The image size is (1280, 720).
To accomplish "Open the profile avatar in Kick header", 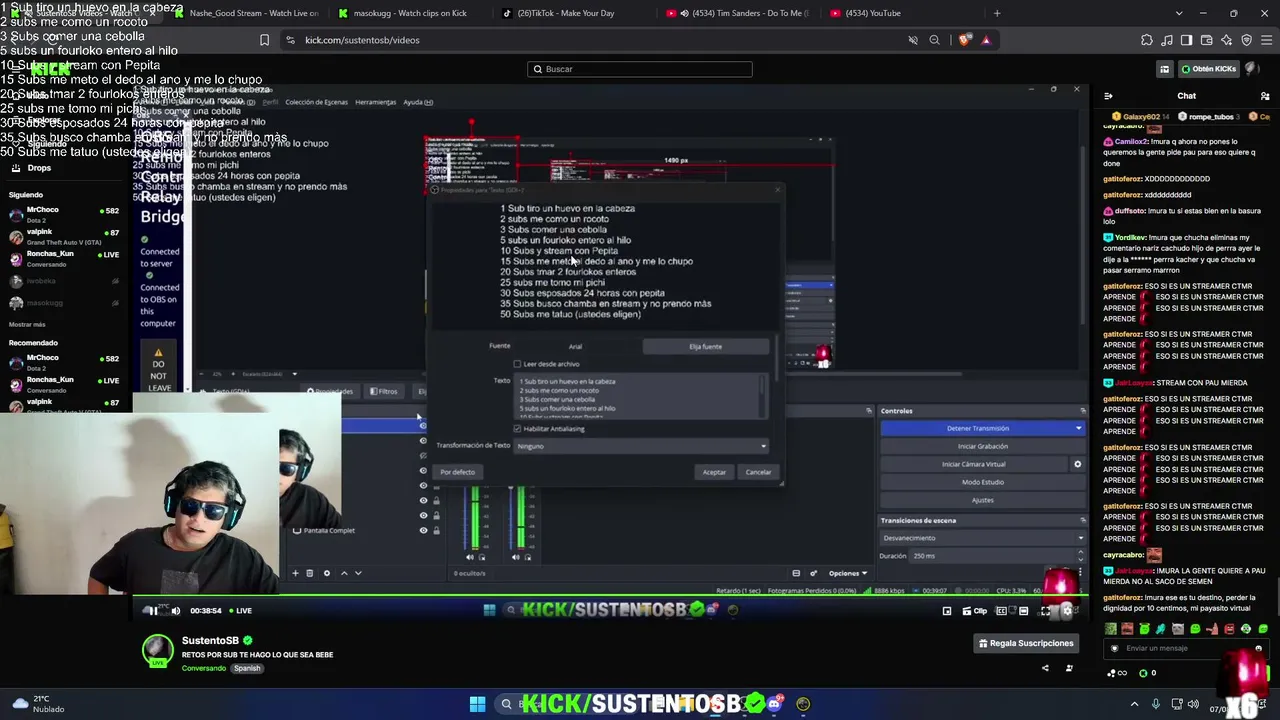I will click(x=1254, y=69).
